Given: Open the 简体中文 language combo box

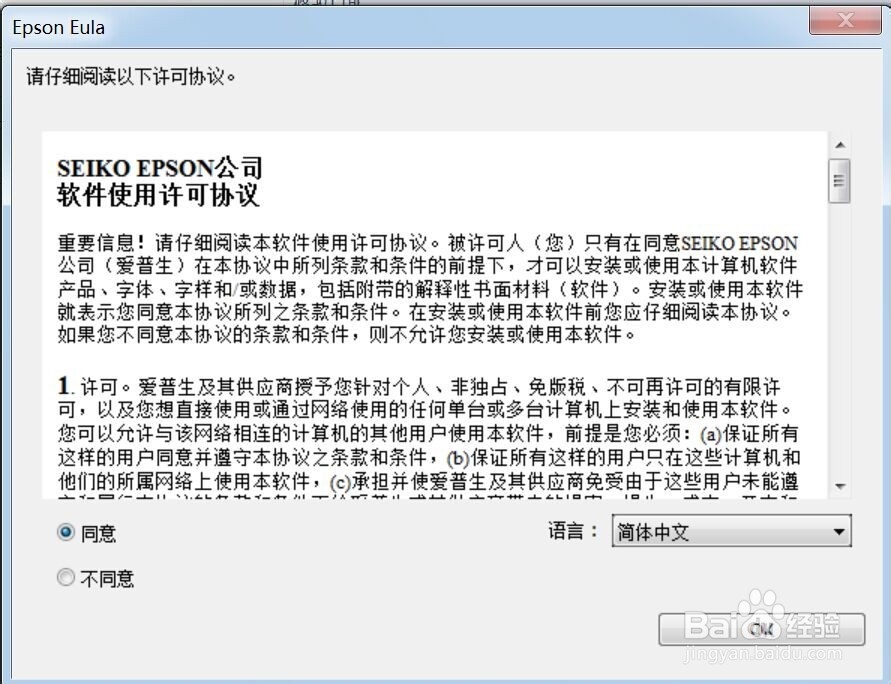Looking at the screenshot, I should point(731,531).
